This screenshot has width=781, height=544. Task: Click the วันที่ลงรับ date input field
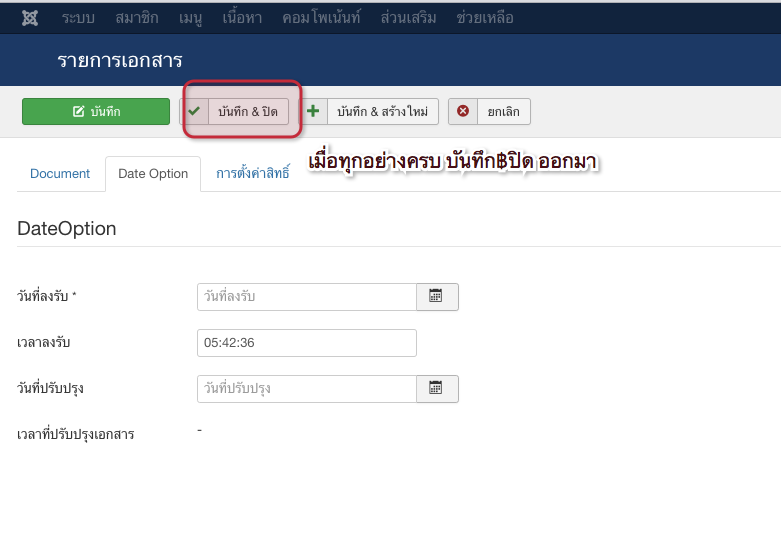click(306, 297)
